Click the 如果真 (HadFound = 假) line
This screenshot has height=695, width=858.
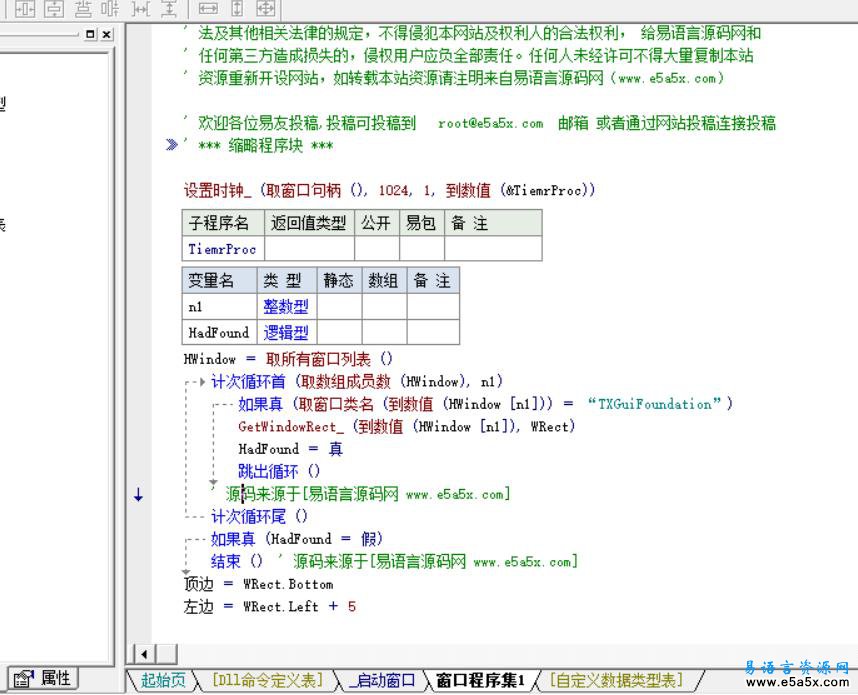coord(297,539)
